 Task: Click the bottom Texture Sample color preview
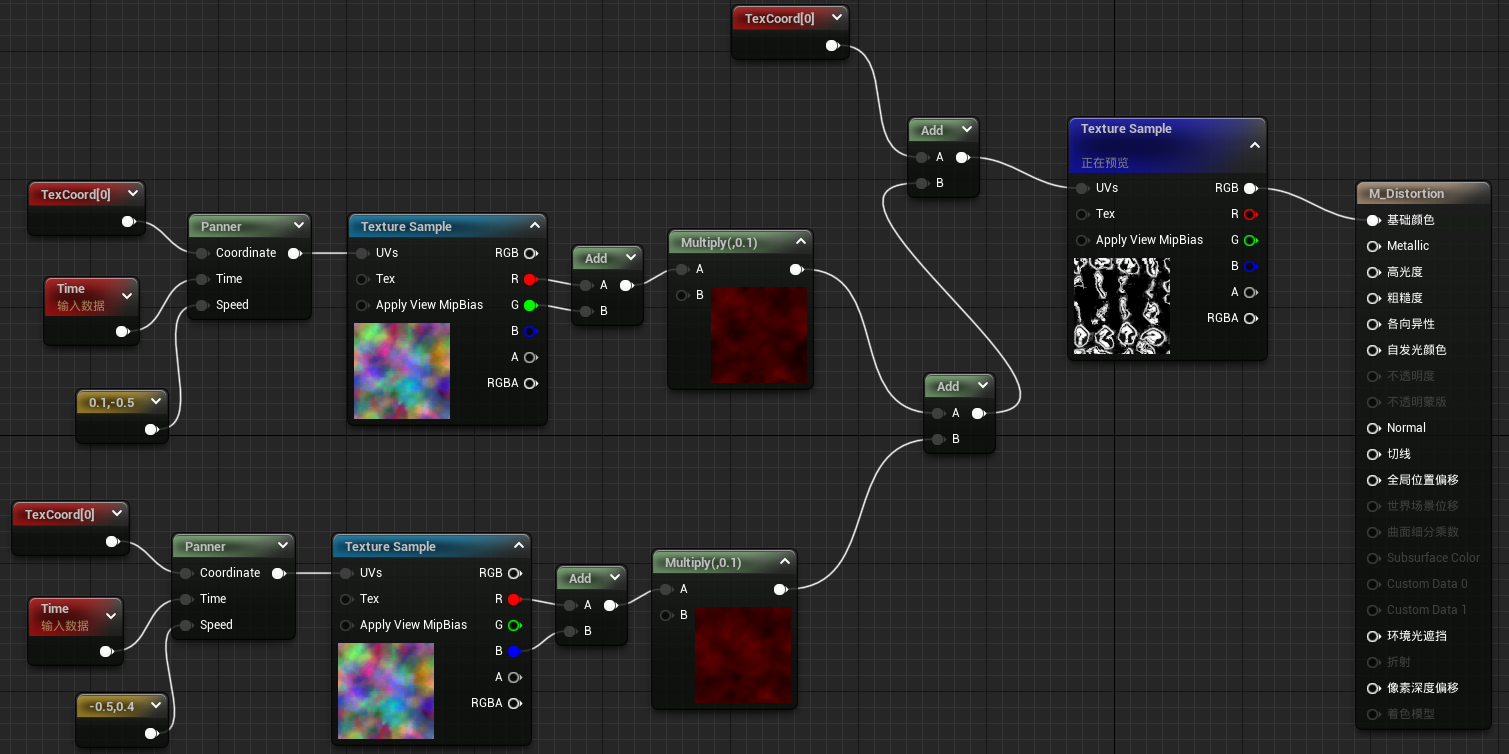coord(385,690)
